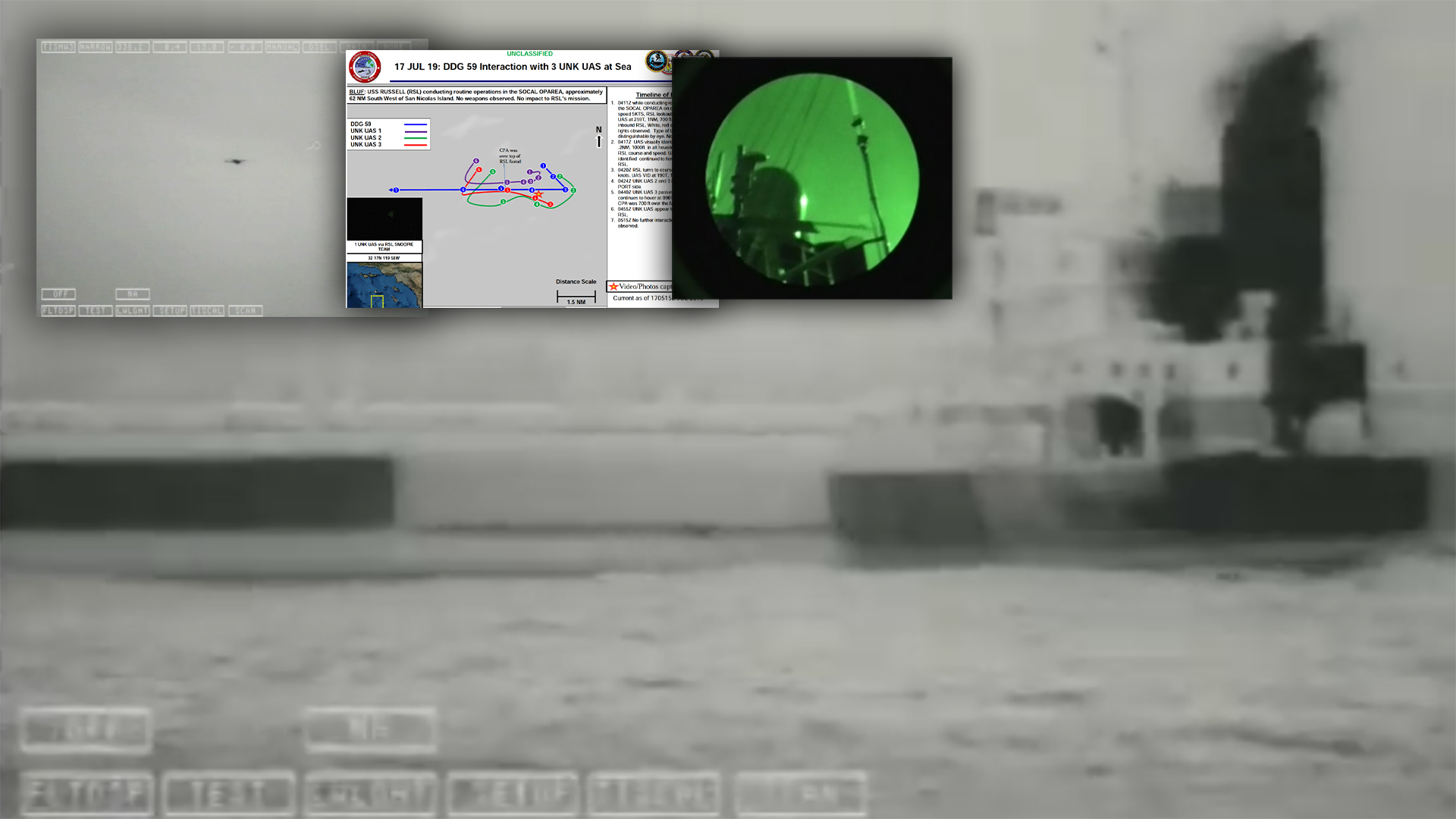Click the blue arrowhead track endpoint
The width and height of the screenshot is (1456, 819).
[x=391, y=190]
